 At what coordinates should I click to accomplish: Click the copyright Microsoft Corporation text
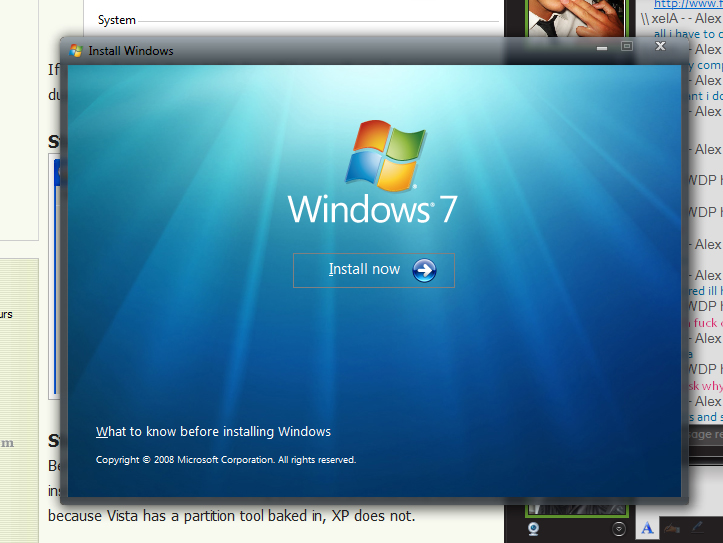[225, 460]
